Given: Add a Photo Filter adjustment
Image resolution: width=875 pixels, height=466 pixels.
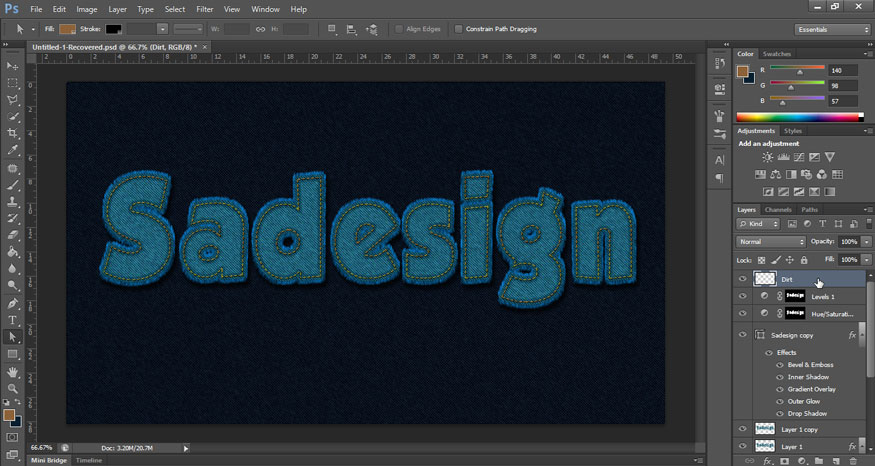Looking at the screenshot, I should coord(806,175).
